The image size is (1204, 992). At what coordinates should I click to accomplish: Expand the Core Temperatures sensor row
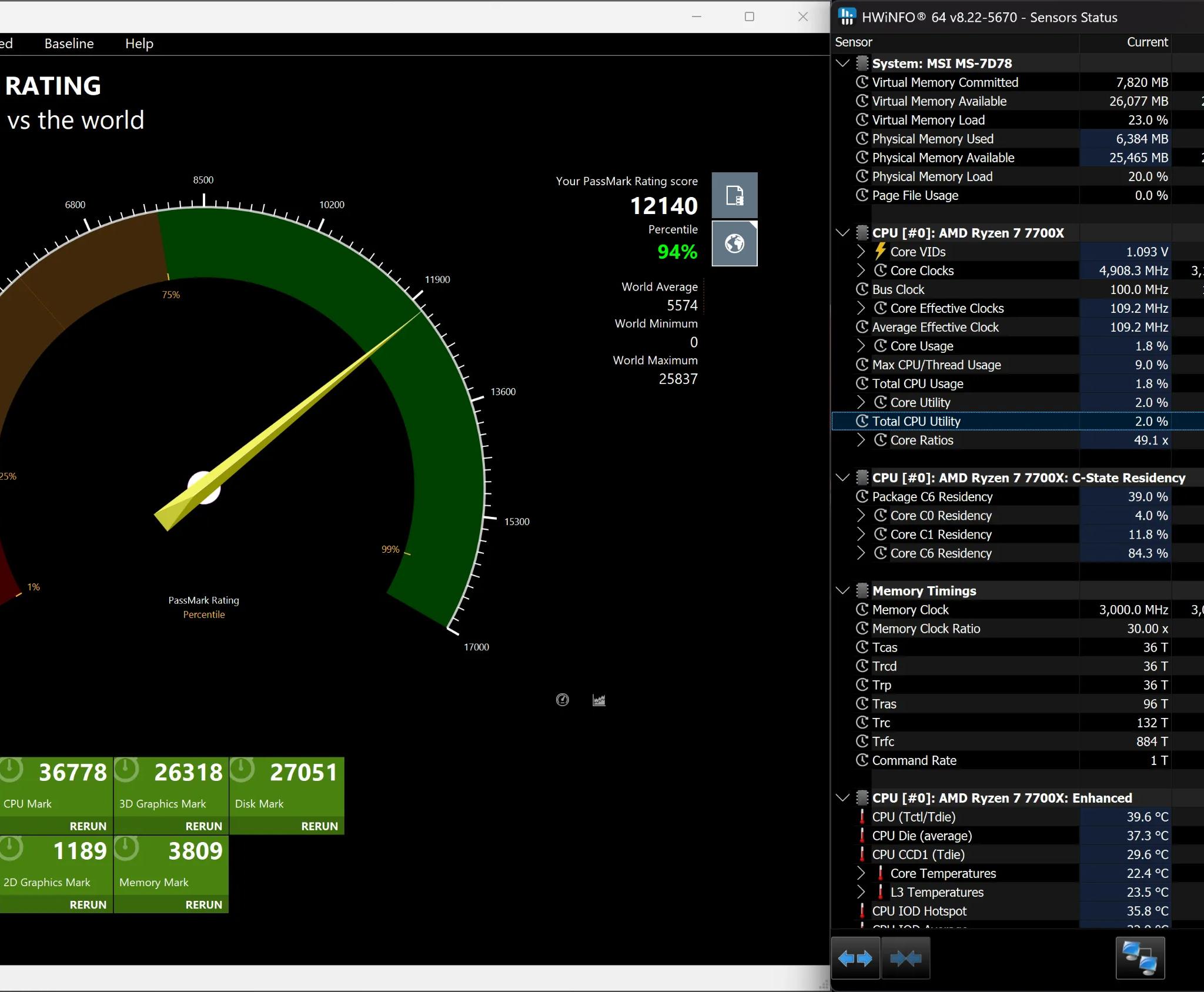(x=861, y=873)
